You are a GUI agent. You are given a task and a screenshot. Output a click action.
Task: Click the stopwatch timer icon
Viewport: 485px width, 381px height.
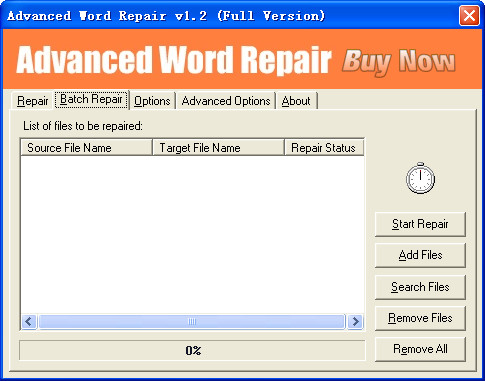(420, 178)
